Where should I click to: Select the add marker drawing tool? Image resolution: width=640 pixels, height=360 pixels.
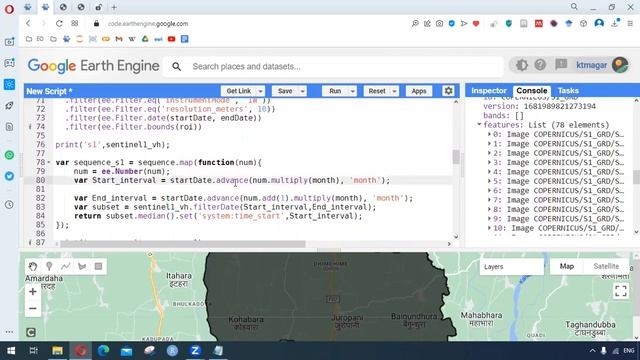tap(49, 267)
